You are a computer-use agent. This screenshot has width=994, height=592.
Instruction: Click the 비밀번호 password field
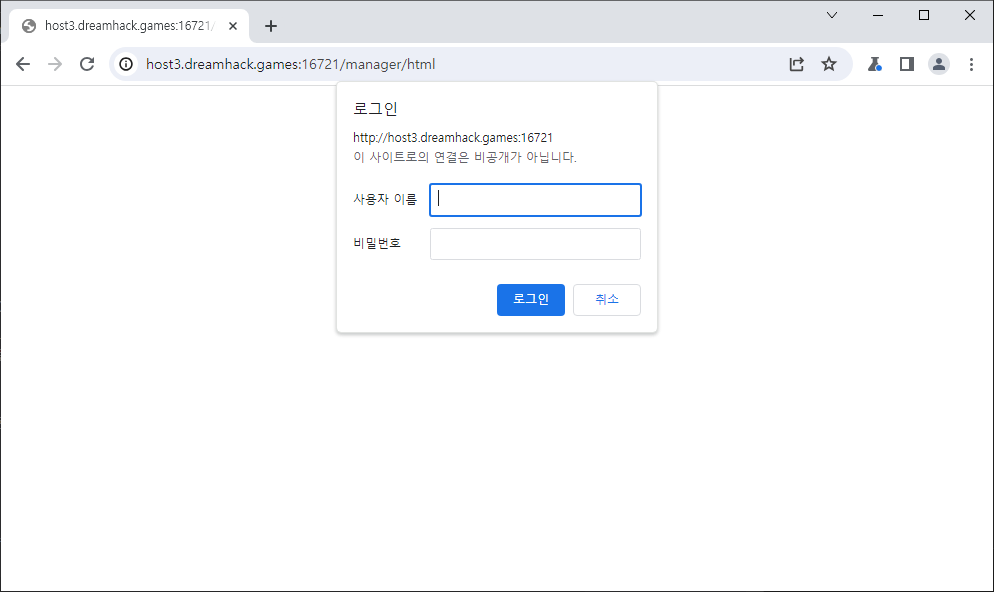535,244
